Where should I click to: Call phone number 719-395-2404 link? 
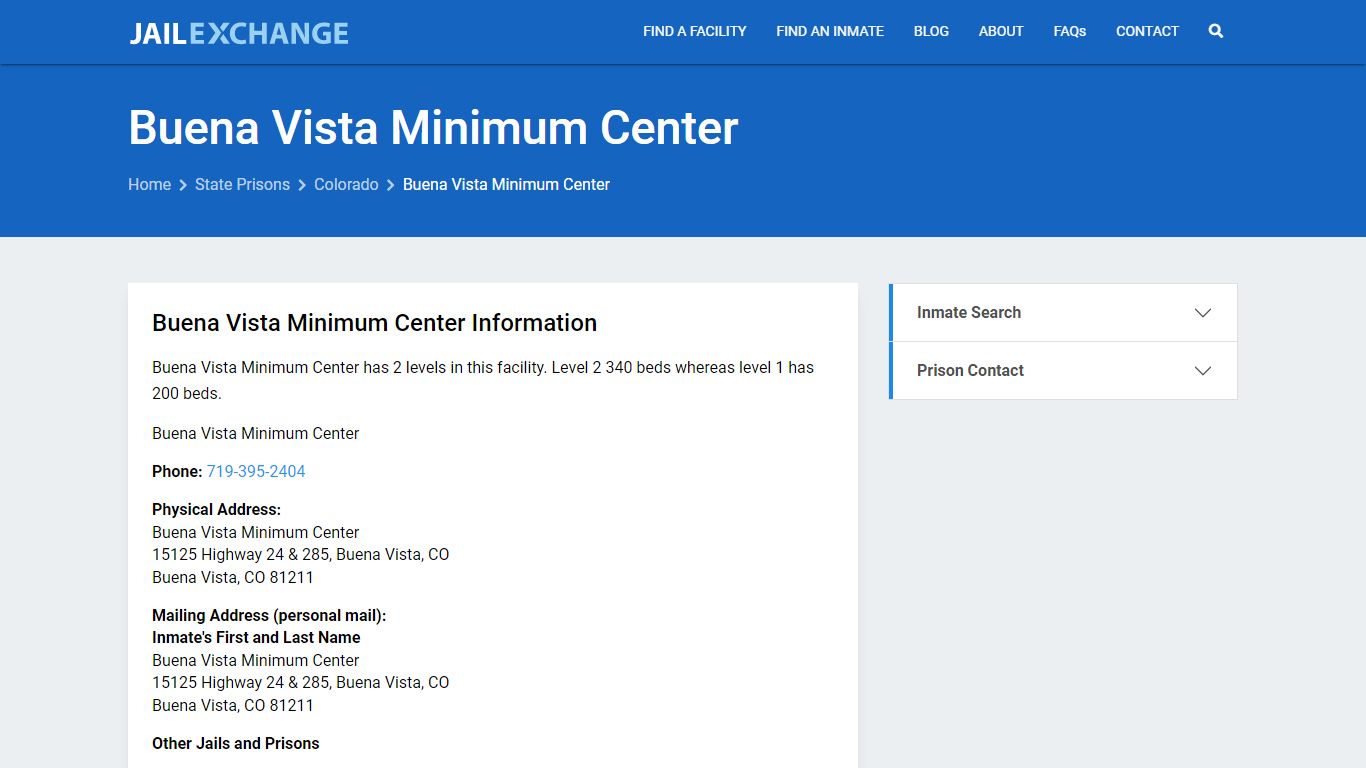[256, 471]
